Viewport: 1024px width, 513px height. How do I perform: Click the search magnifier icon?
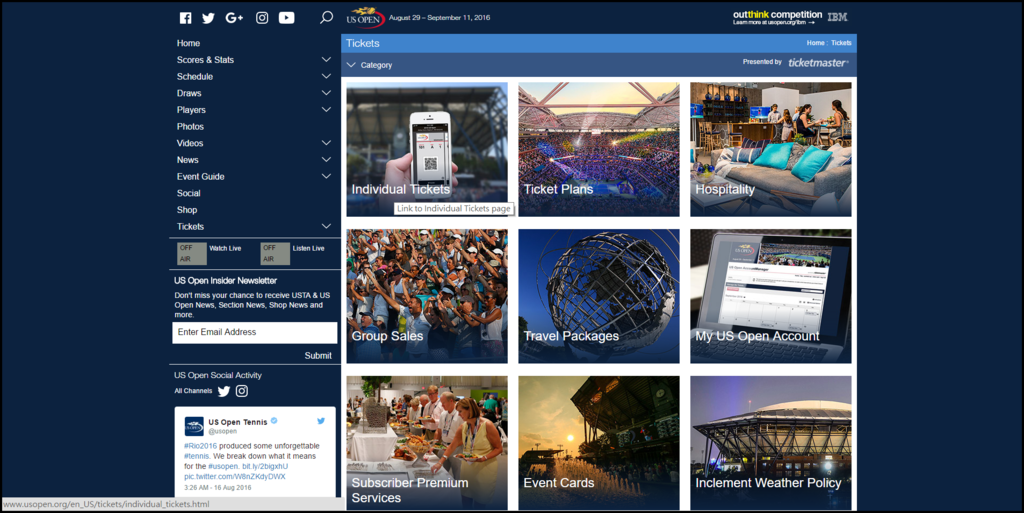(327, 17)
